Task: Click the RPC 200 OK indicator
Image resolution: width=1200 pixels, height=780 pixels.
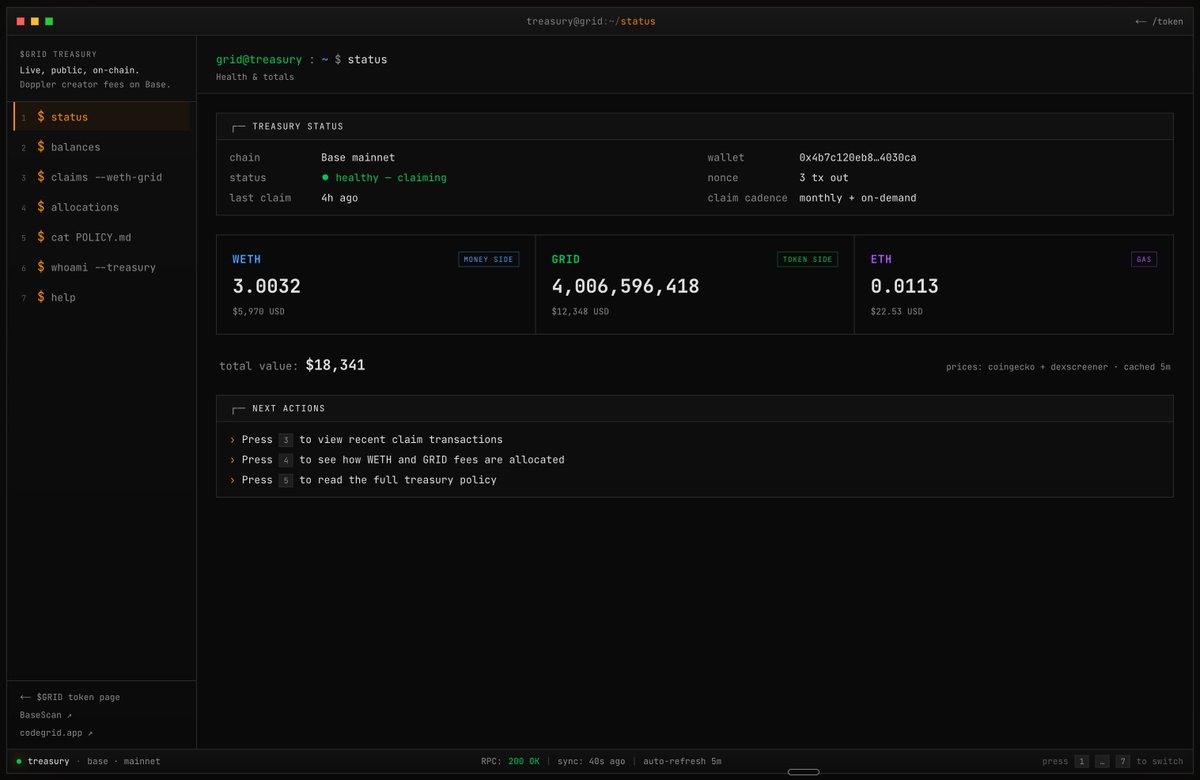Action: 510,761
